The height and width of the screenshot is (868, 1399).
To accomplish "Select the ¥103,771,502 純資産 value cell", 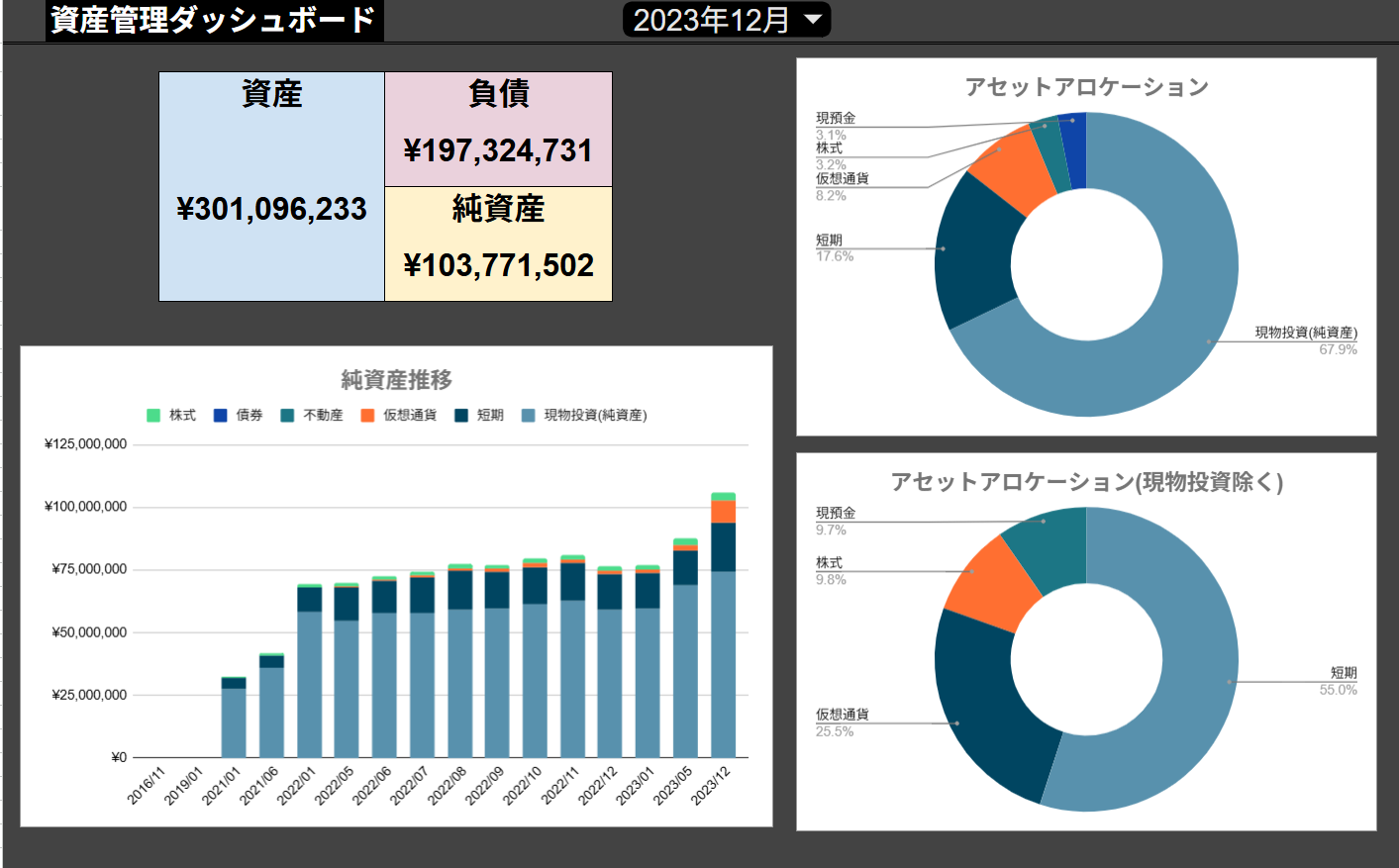I will [x=498, y=265].
